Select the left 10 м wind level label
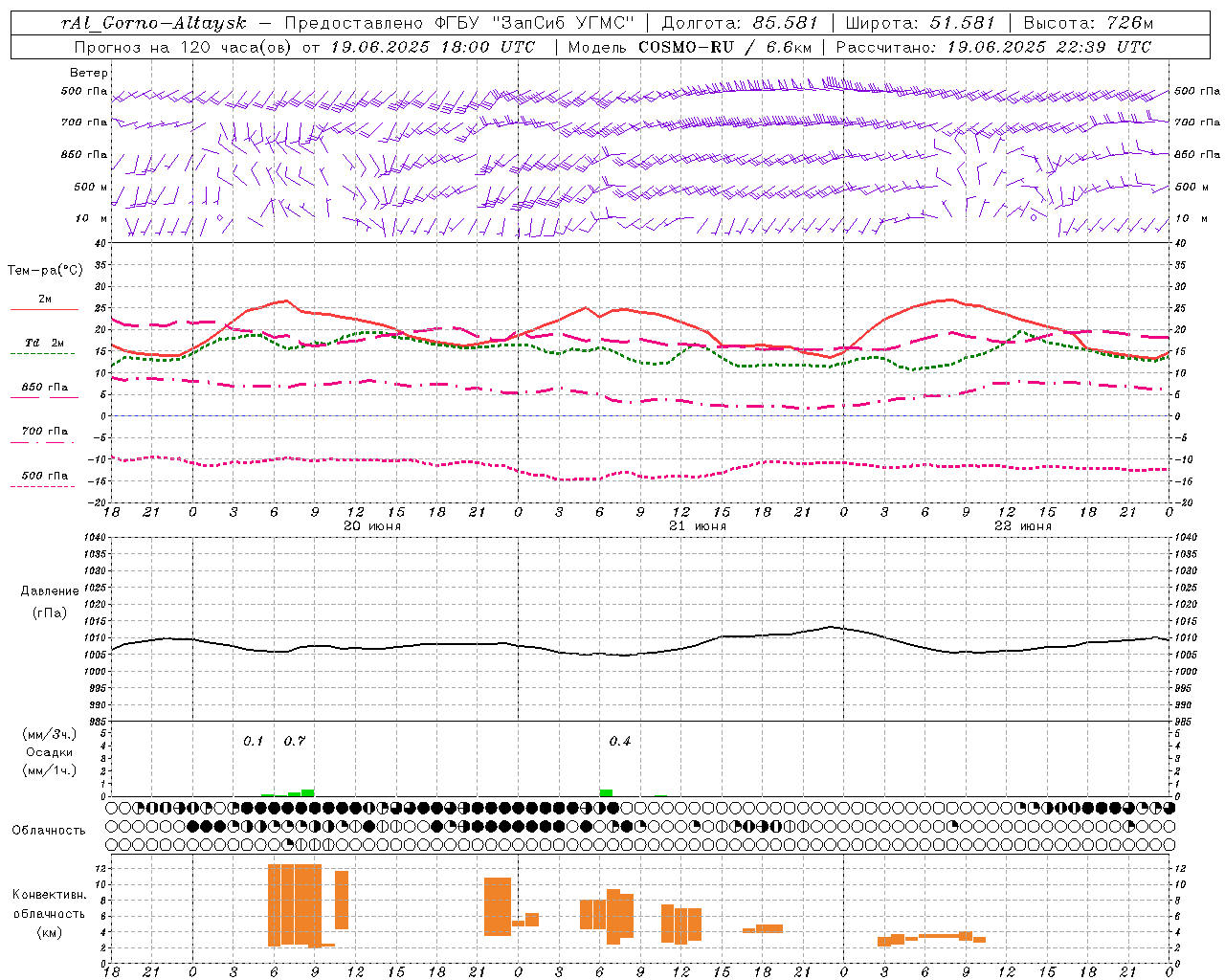 [x=92, y=218]
